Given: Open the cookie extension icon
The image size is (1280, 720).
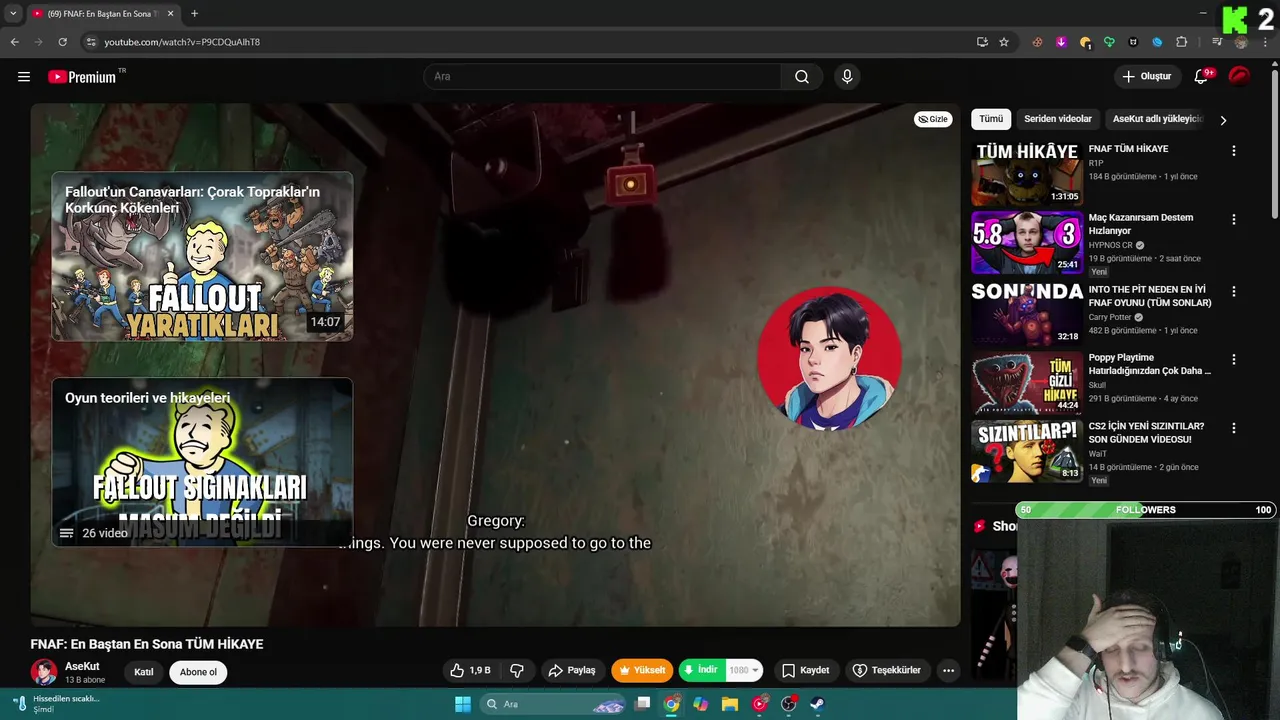Looking at the screenshot, I should 1085,42.
